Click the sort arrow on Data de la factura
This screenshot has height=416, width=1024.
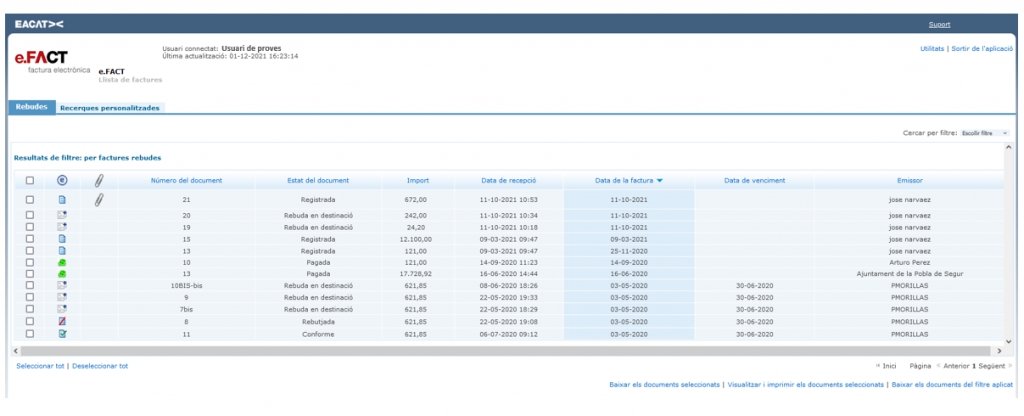click(660, 181)
